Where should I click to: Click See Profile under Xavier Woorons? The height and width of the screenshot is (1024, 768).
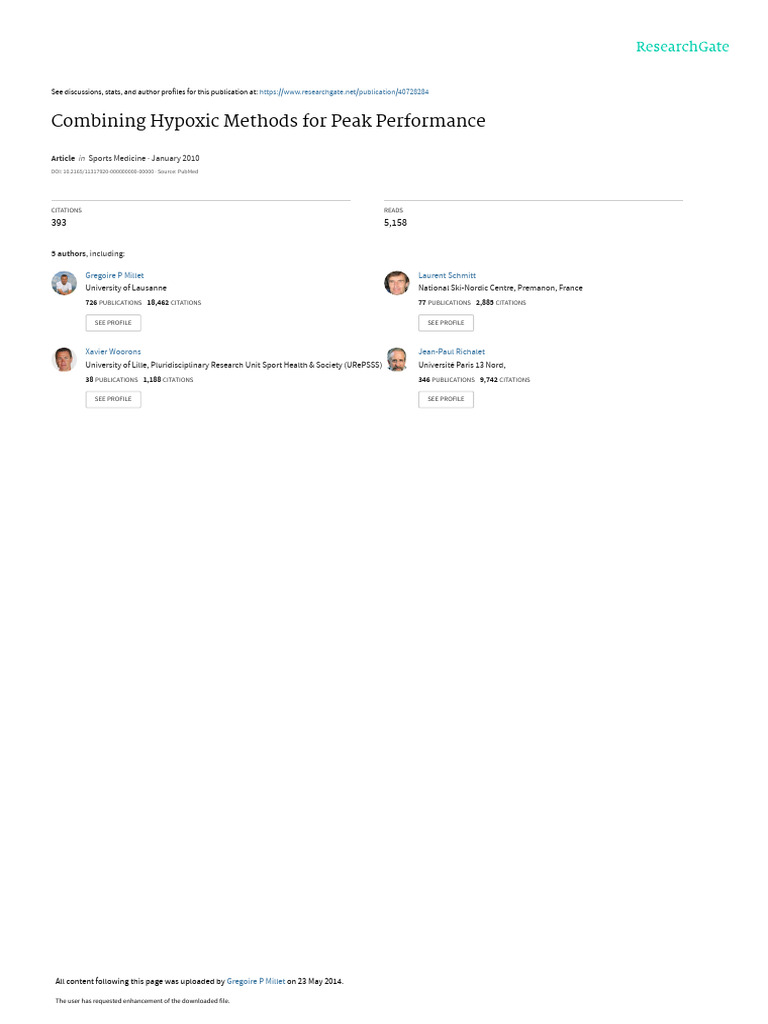[113, 399]
